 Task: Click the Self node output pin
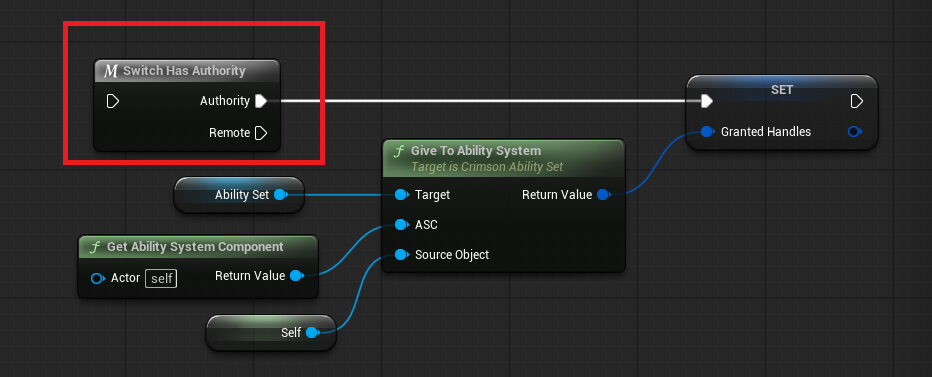pyautogui.click(x=313, y=333)
